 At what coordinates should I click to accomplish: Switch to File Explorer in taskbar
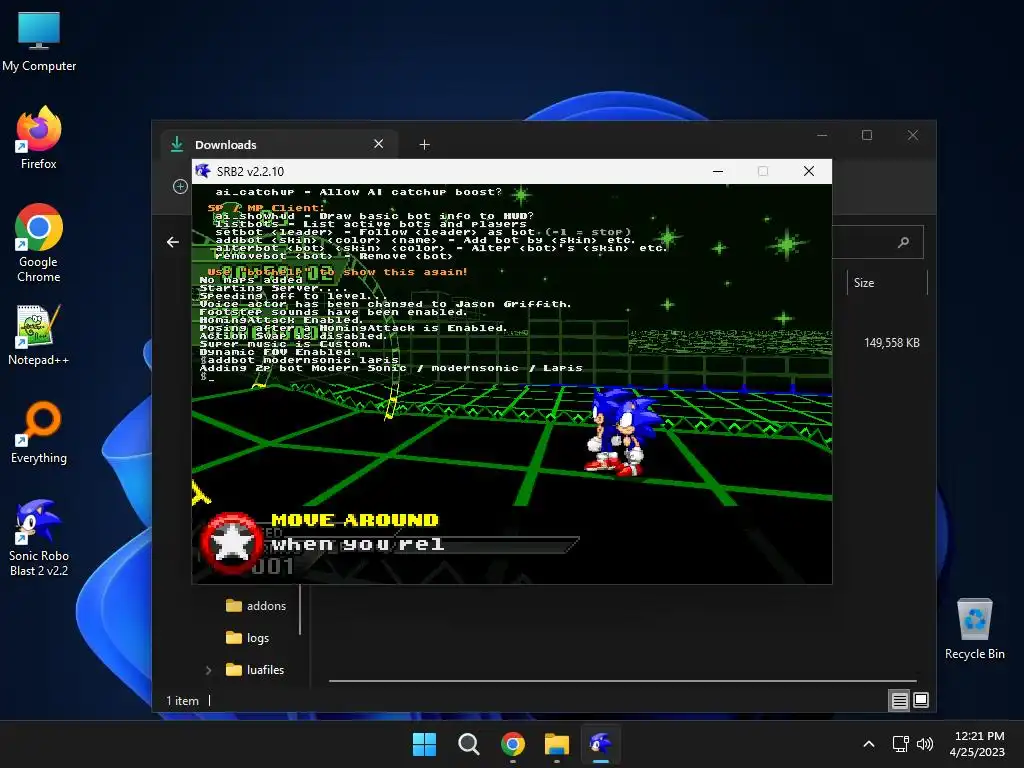556,744
